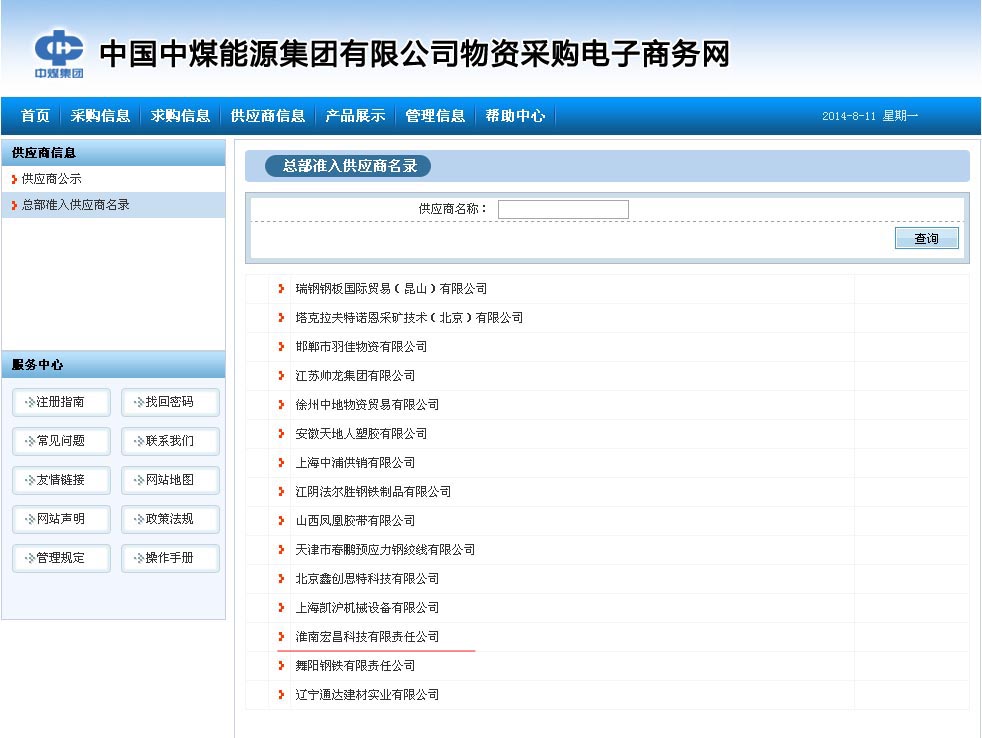This screenshot has width=982, height=738.
Task: Select 总部准入供应商名录 in the sidebar
Action: pos(76,205)
